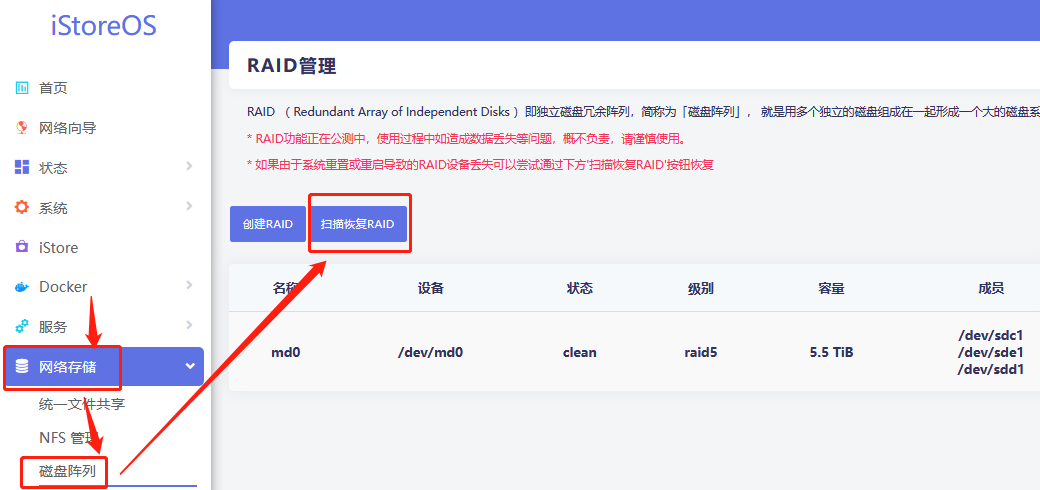Viewport: 1040px width, 490px height.
Task: Click the iStoreOS logo link
Action: [103, 26]
